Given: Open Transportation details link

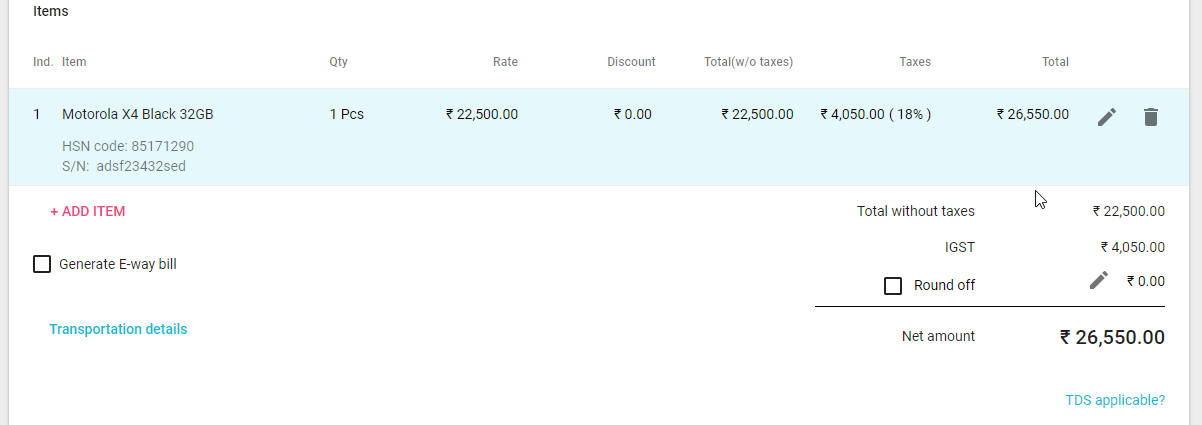Looking at the screenshot, I should [118, 329].
